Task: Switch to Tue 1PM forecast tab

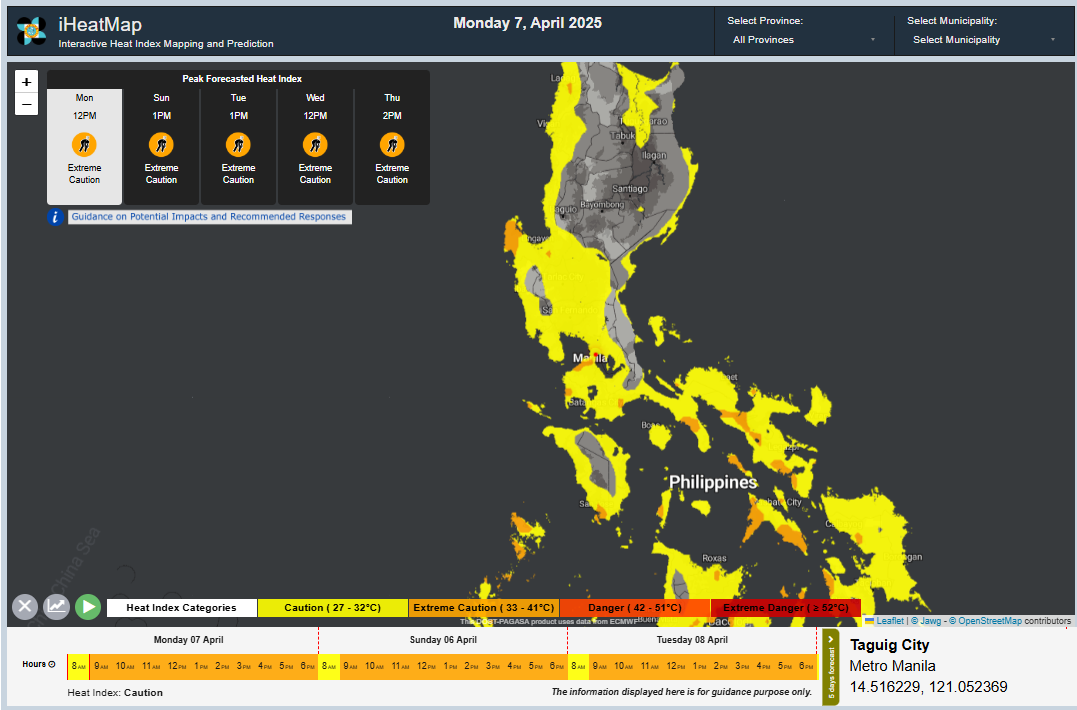Action: pos(238,146)
